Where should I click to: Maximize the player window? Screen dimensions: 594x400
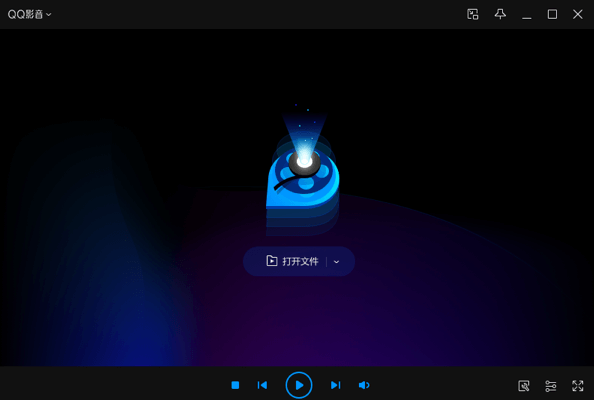pos(552,14)
